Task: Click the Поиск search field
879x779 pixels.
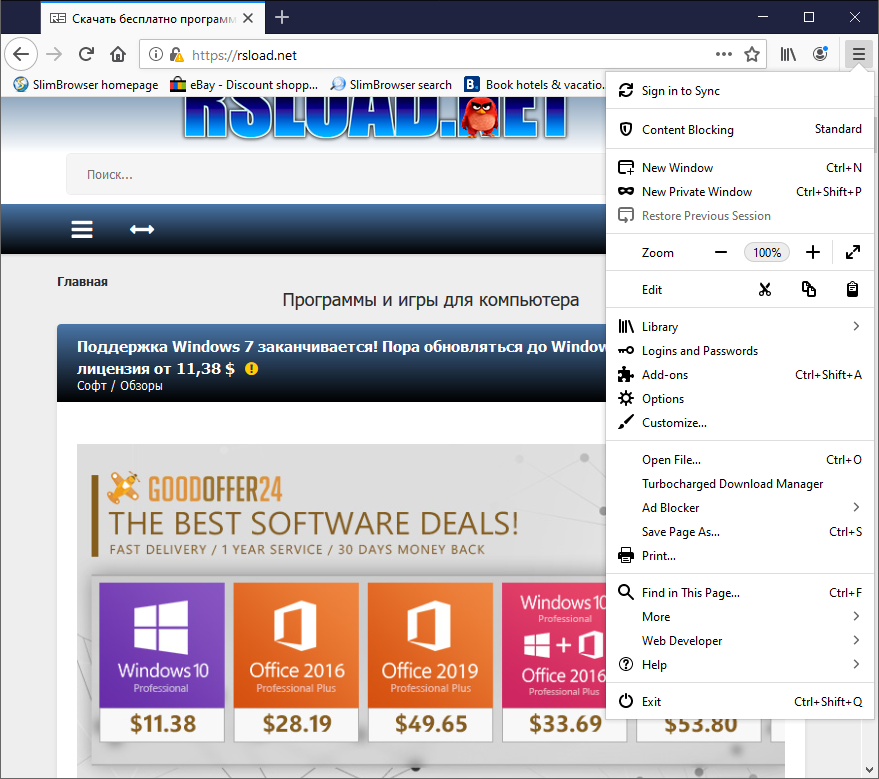Action: [x=336, y=174]
